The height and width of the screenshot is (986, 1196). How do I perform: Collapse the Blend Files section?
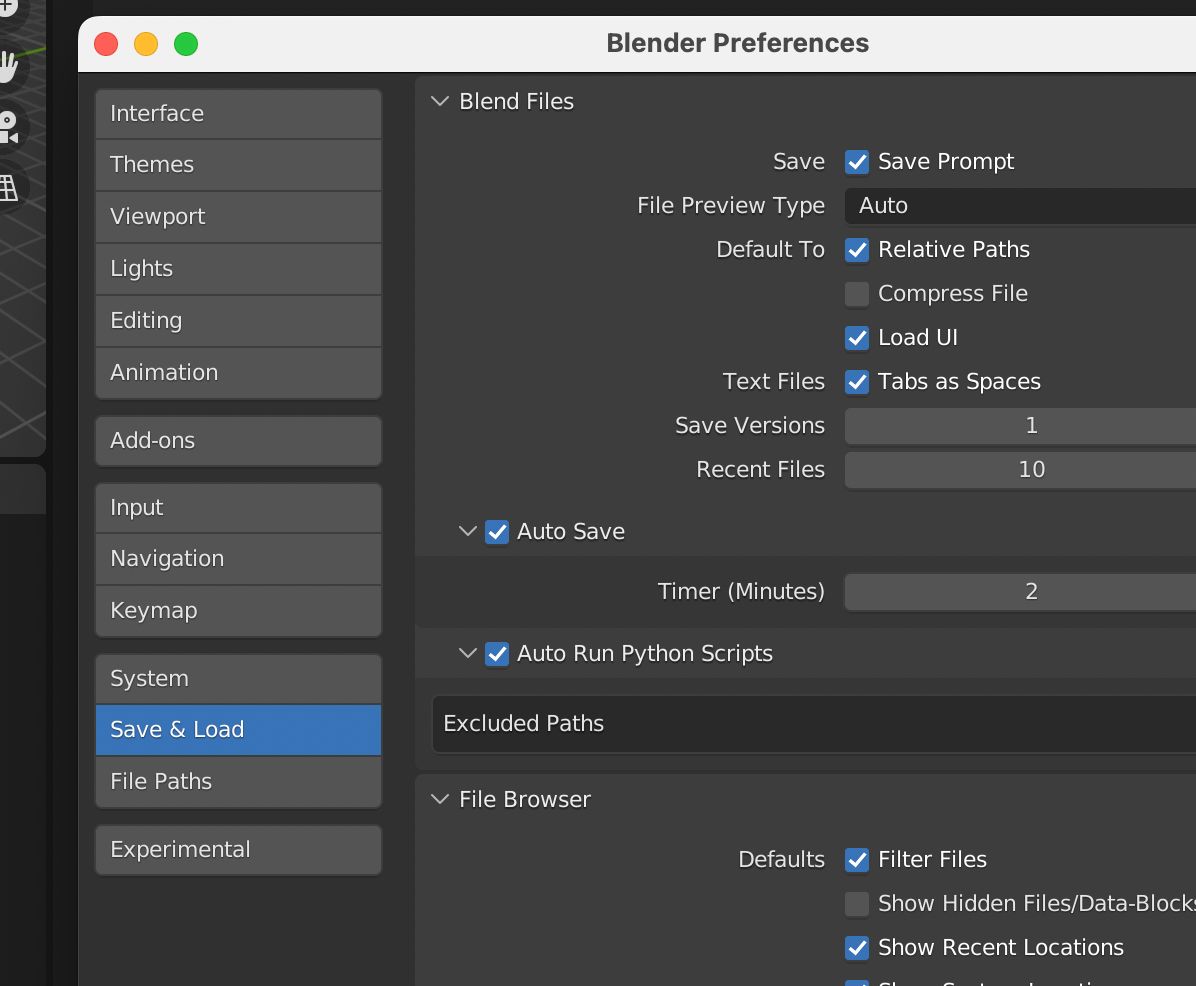point(439,102)
